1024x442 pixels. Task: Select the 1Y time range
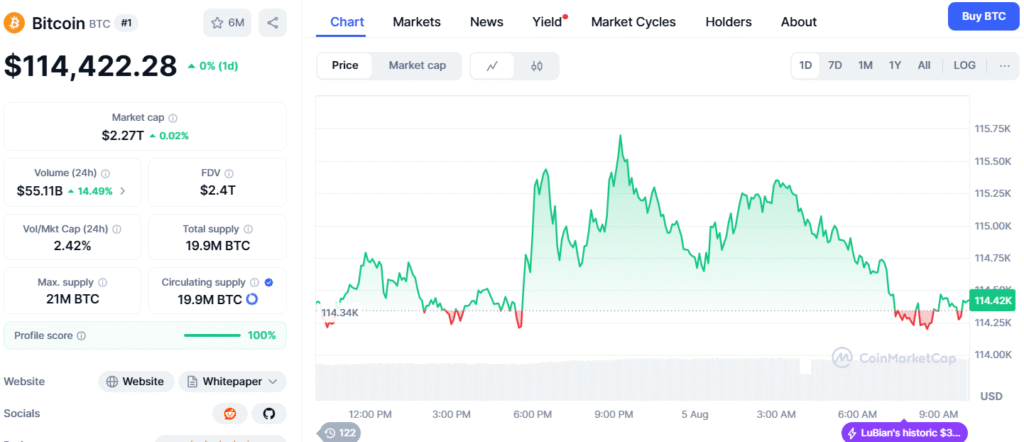point(895,65)
